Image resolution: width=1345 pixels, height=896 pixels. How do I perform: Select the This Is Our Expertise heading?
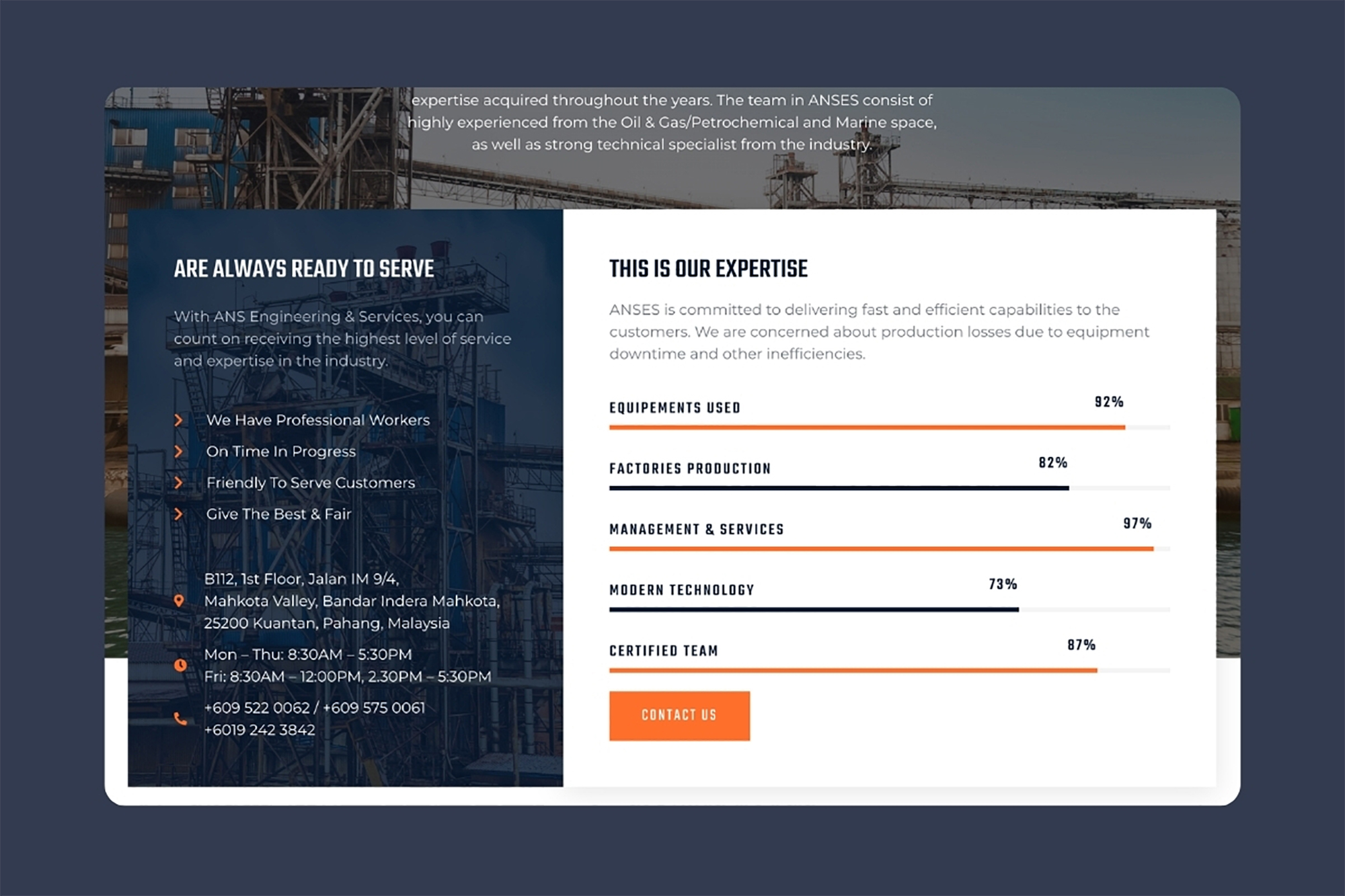707,268
